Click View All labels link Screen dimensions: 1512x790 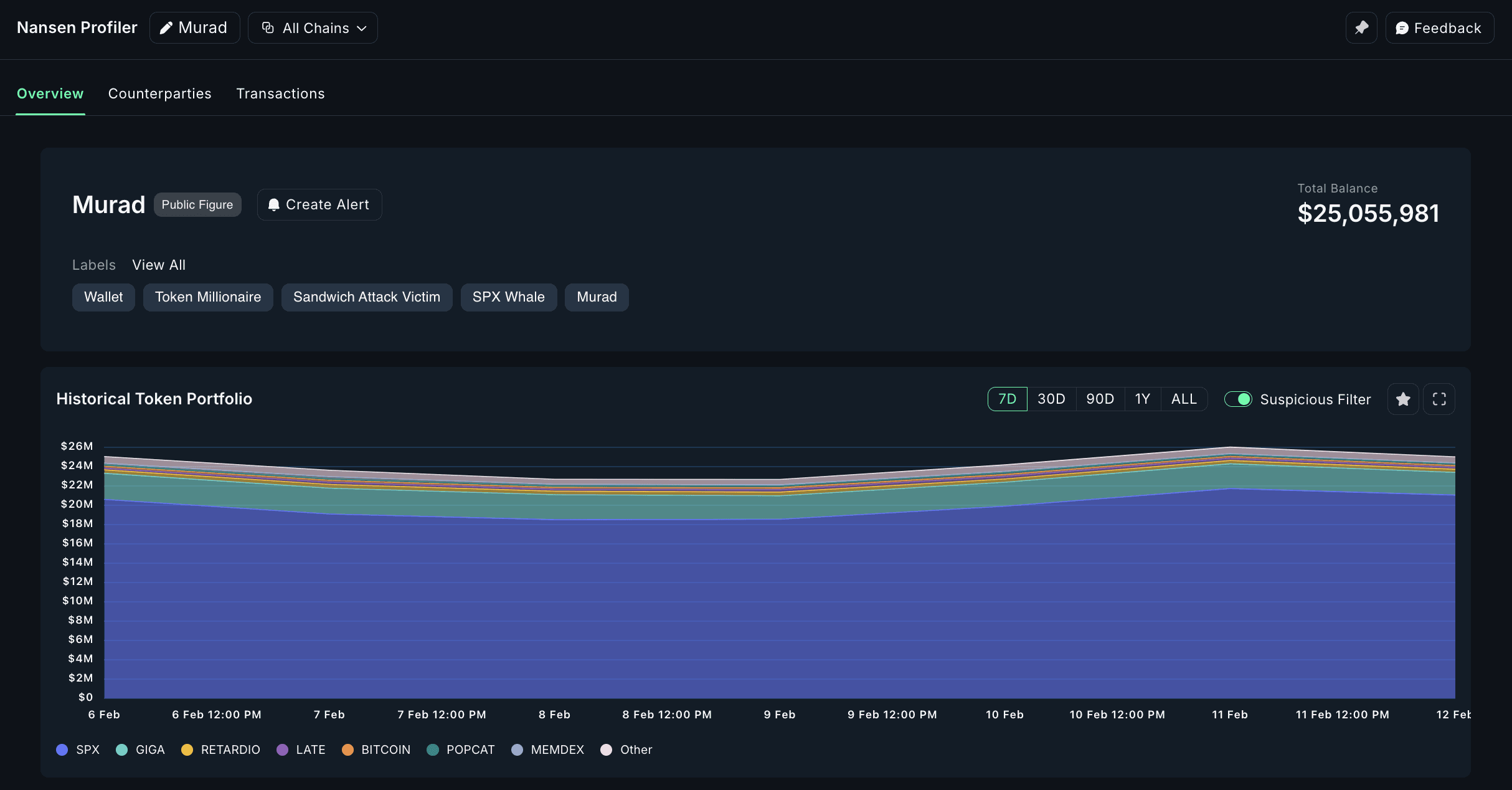(159, 265)
